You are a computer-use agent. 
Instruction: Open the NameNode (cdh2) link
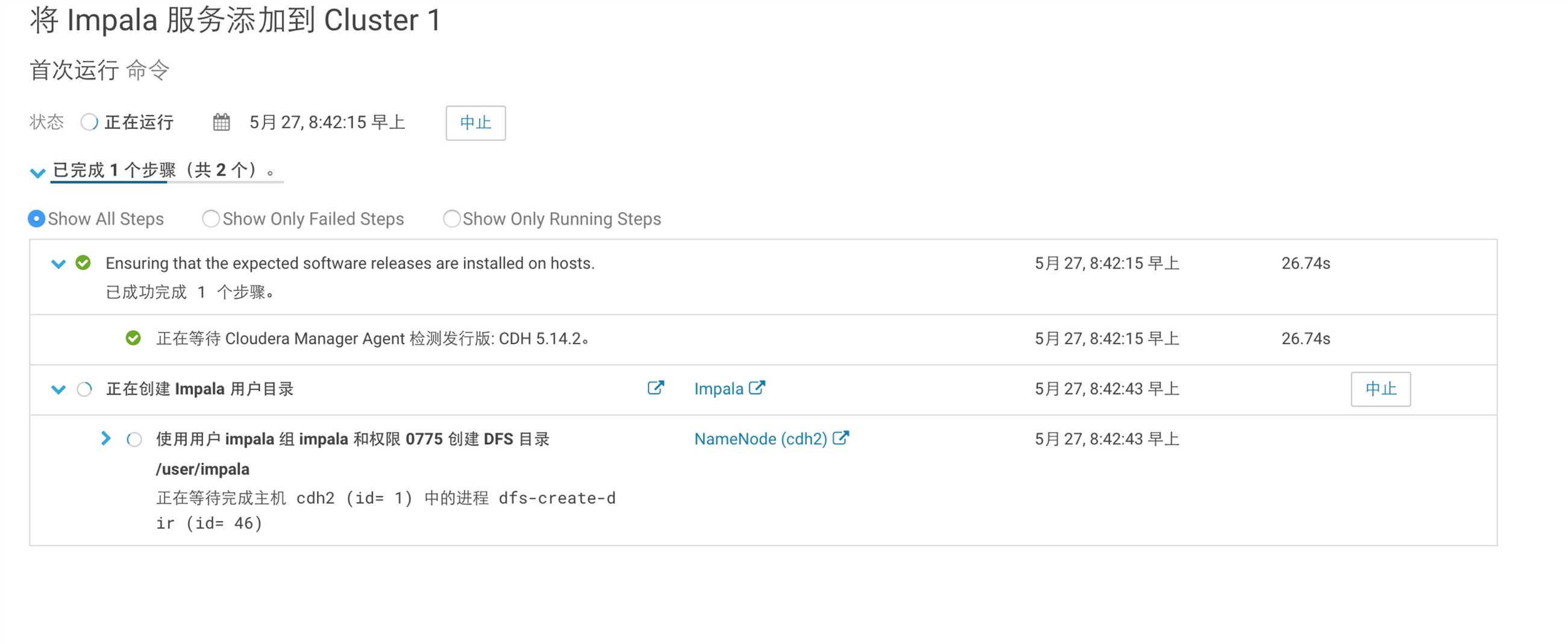coord(760,439)
